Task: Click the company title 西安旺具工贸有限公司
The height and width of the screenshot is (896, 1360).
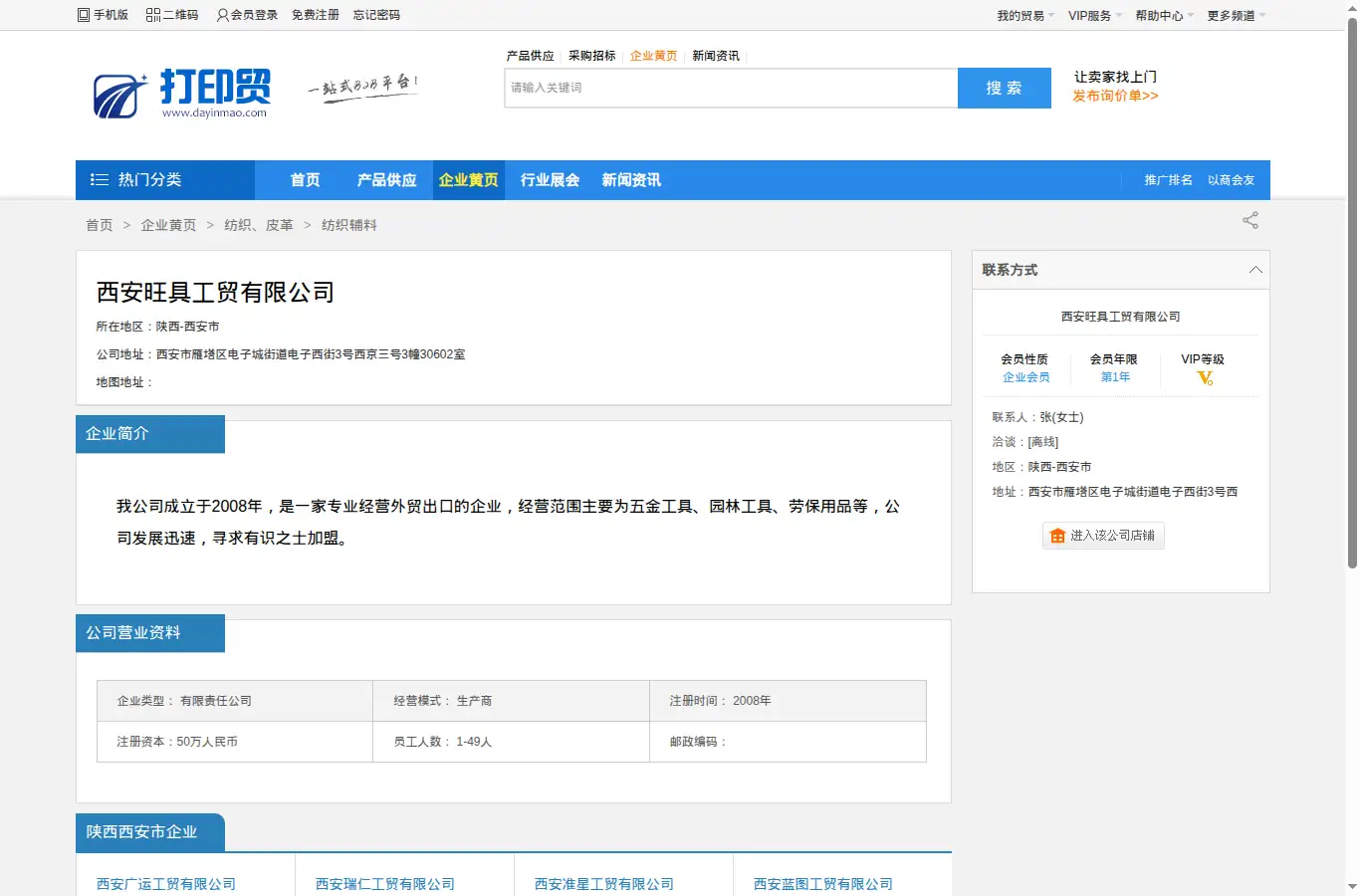Action: [215, 293]
